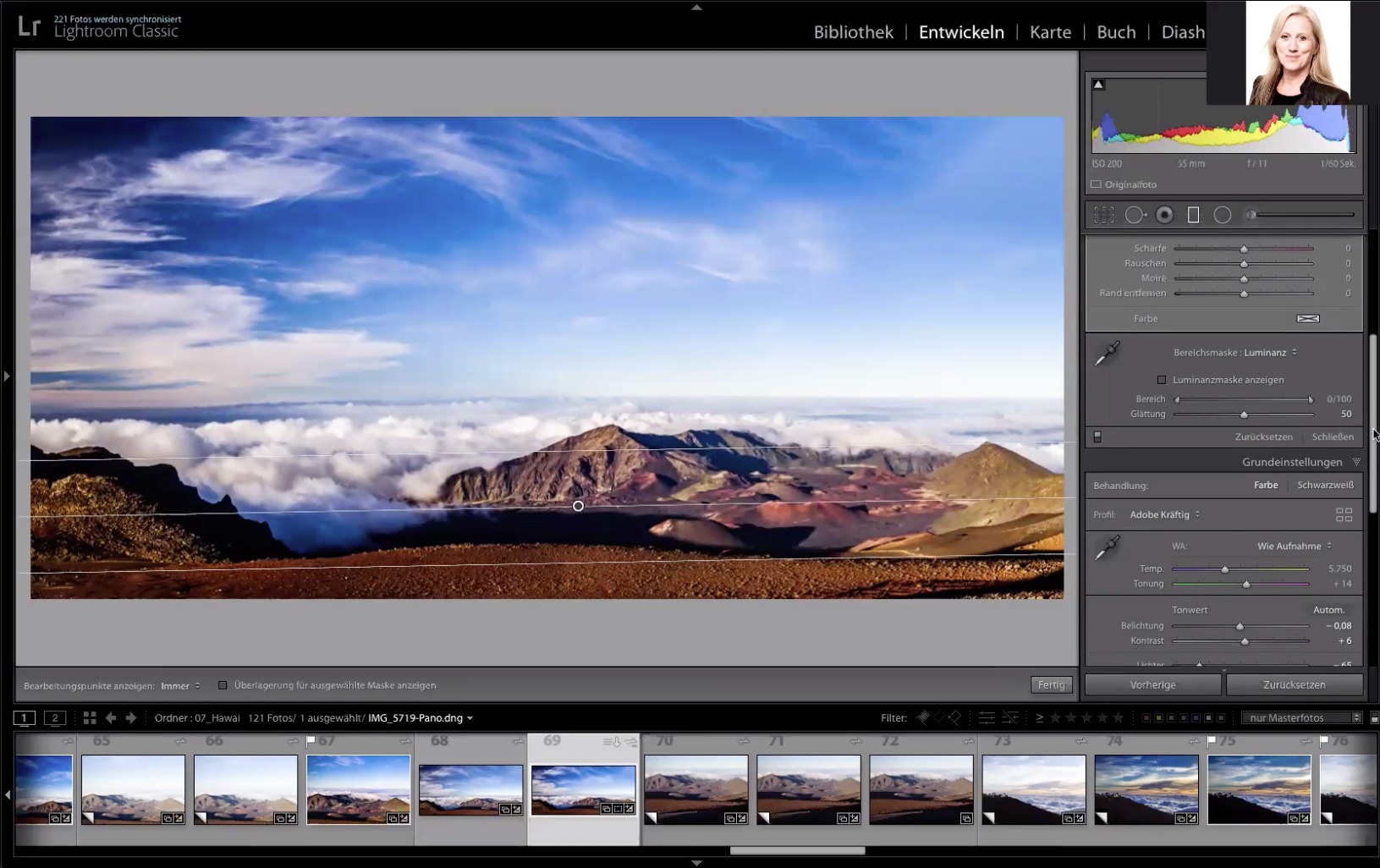Collapse filmstrip with the bottom arrow

[696, 863]
